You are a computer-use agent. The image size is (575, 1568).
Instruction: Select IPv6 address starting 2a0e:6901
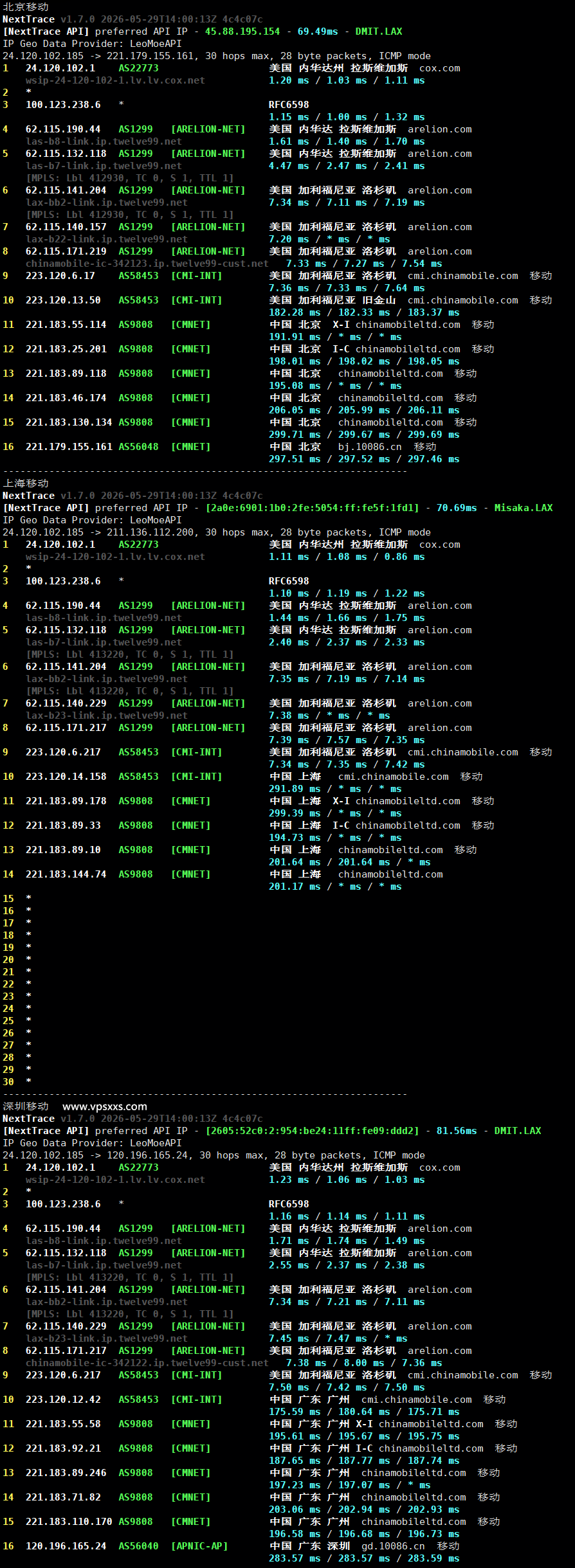(x=312, y=507)
